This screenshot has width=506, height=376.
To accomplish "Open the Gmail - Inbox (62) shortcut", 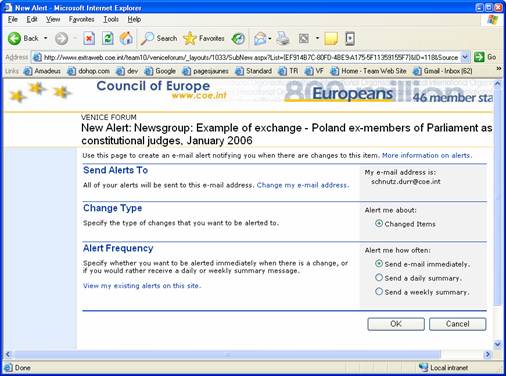I will click(x=443, y=71).
